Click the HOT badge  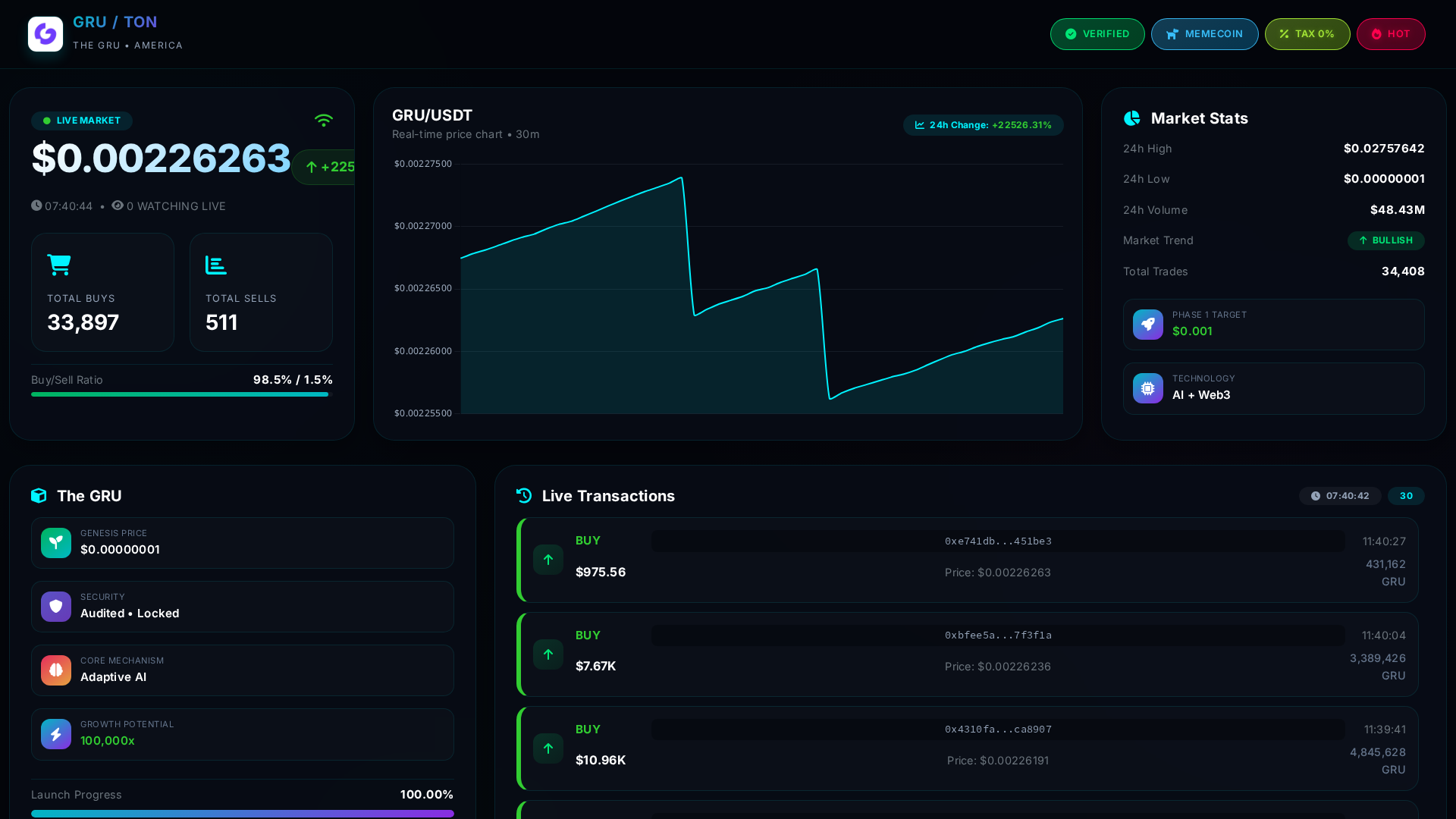[1391, 34]
